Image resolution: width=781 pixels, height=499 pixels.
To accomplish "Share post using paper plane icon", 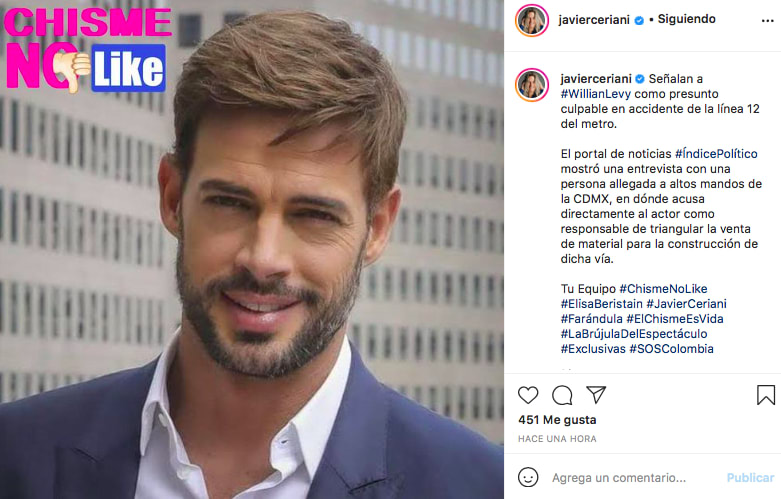I will (596, 394).
